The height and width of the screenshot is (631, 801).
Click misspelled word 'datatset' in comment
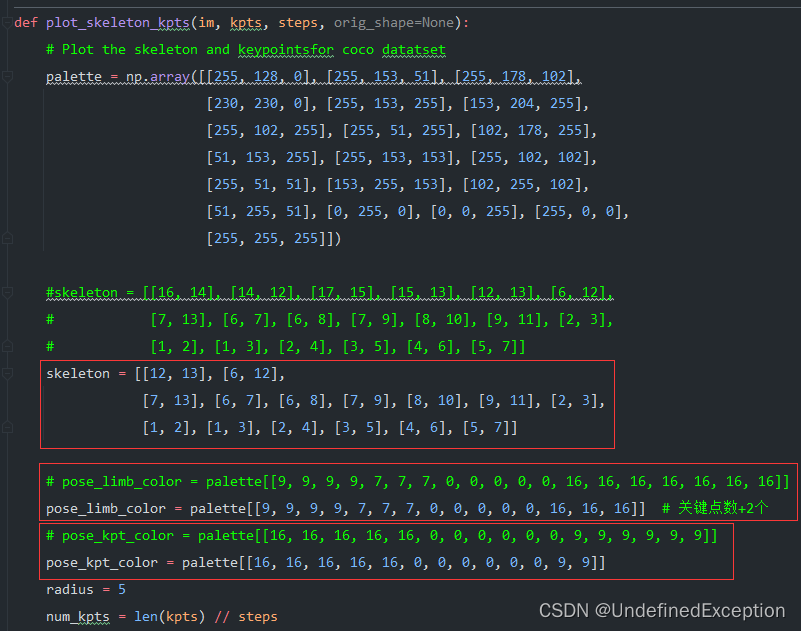pyautogui.click(x=413, y=50)
